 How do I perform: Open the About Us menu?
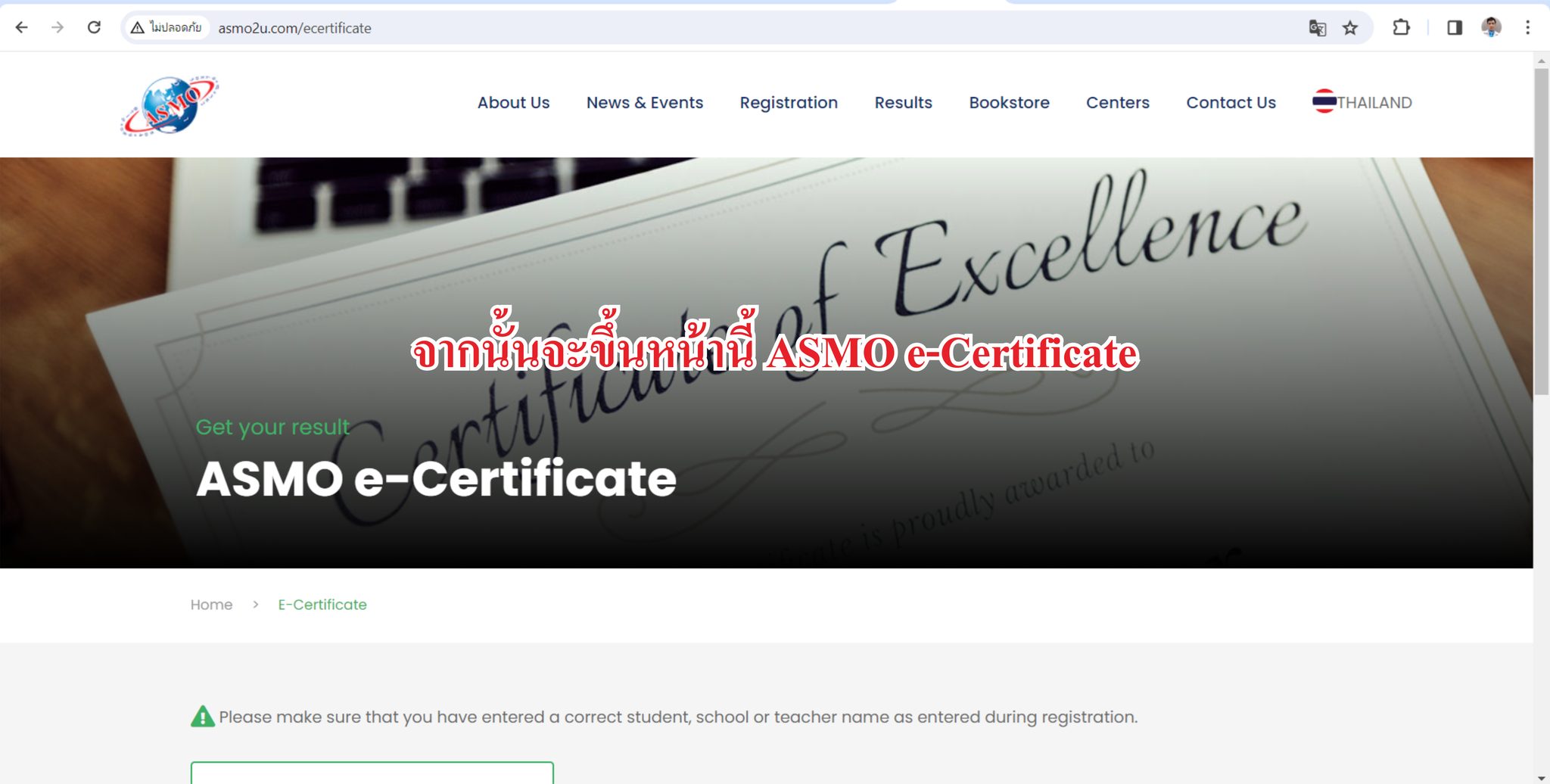(x=513, y=103)
